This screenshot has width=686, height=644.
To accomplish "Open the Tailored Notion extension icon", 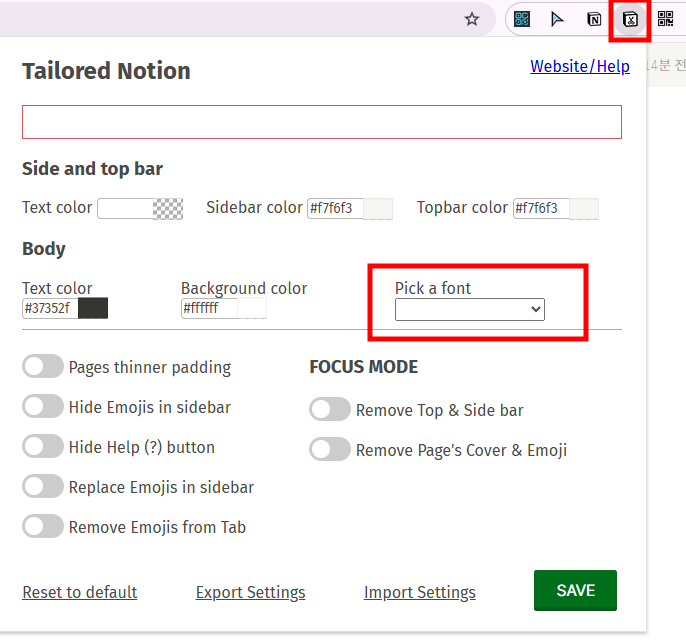I will [x=630, y=19].
